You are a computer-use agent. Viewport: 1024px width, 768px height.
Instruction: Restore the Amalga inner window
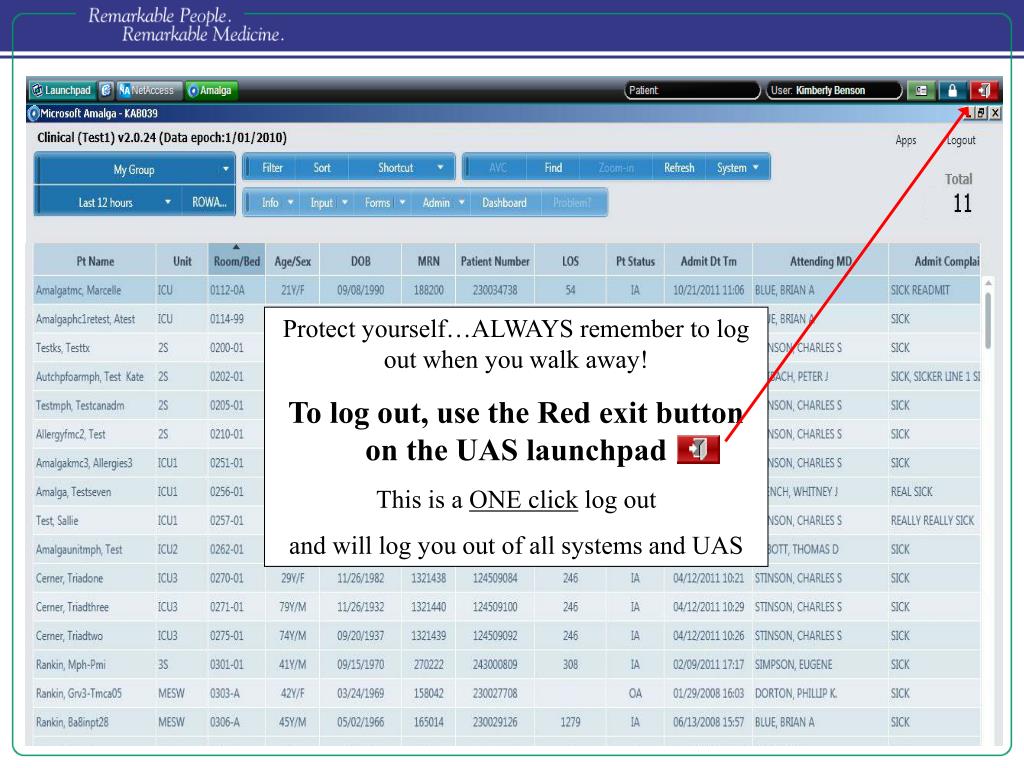point(981,113)
